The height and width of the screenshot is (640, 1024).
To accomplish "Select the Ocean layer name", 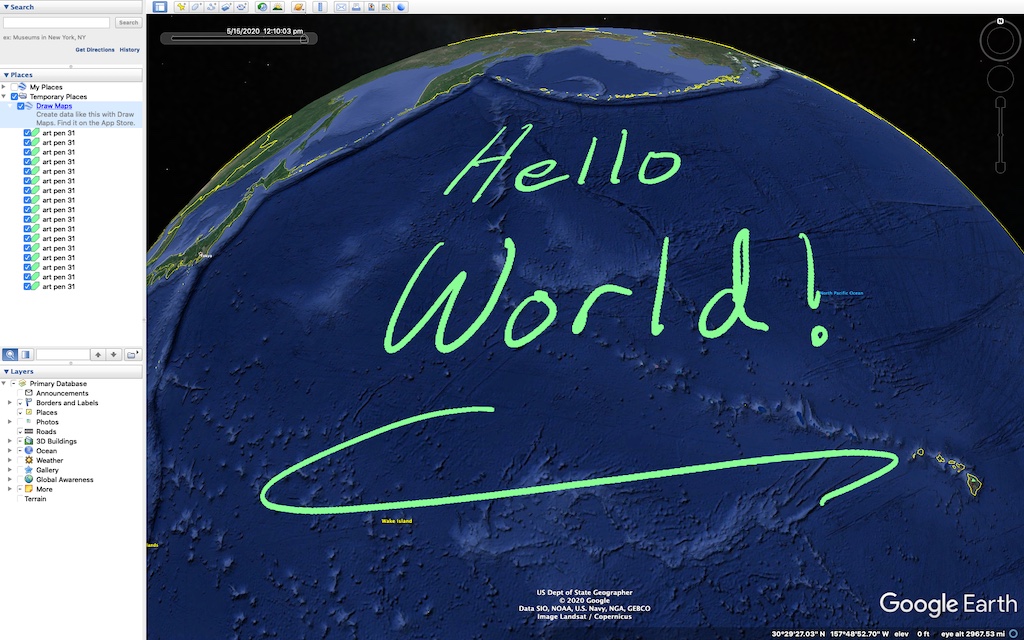I will tap(46, 451).
